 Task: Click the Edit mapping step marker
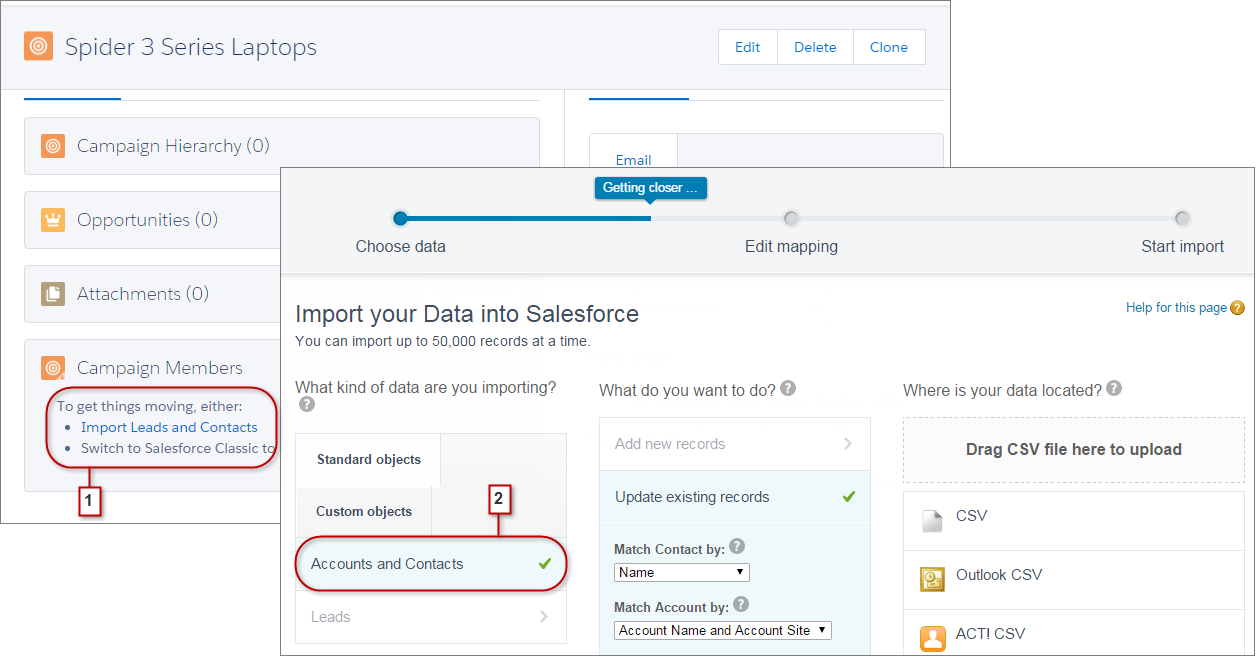[x=791, y=218]
